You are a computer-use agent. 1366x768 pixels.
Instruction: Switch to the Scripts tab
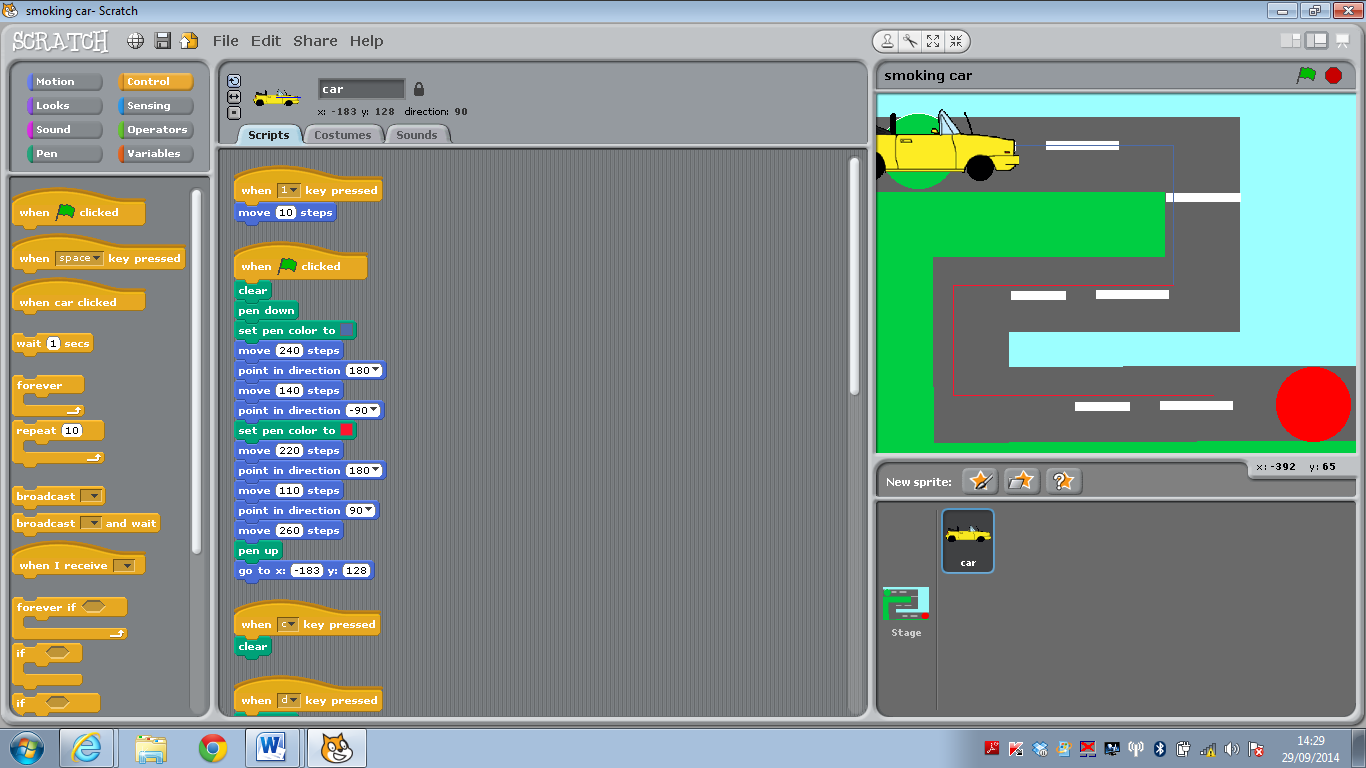coord(268,135)
